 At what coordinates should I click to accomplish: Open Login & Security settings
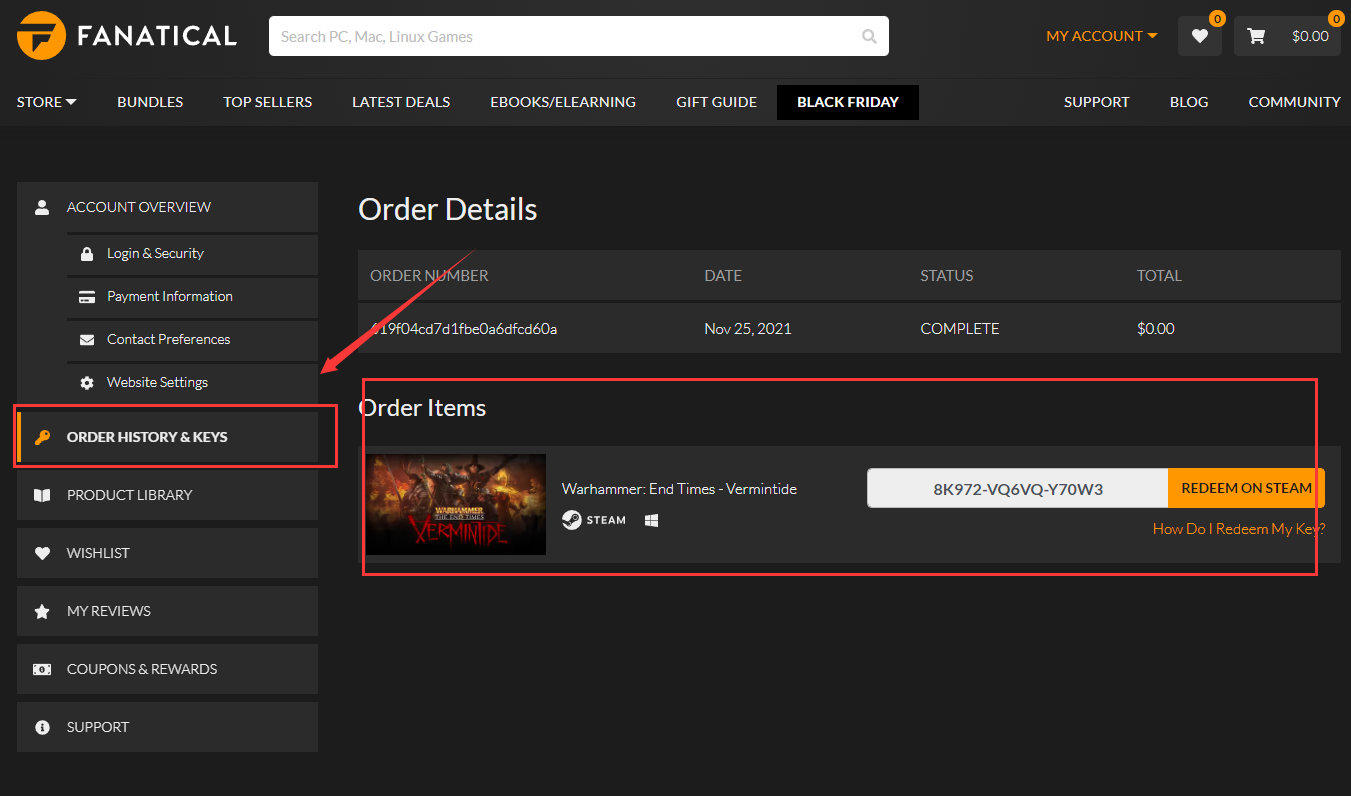pos(193,254)
